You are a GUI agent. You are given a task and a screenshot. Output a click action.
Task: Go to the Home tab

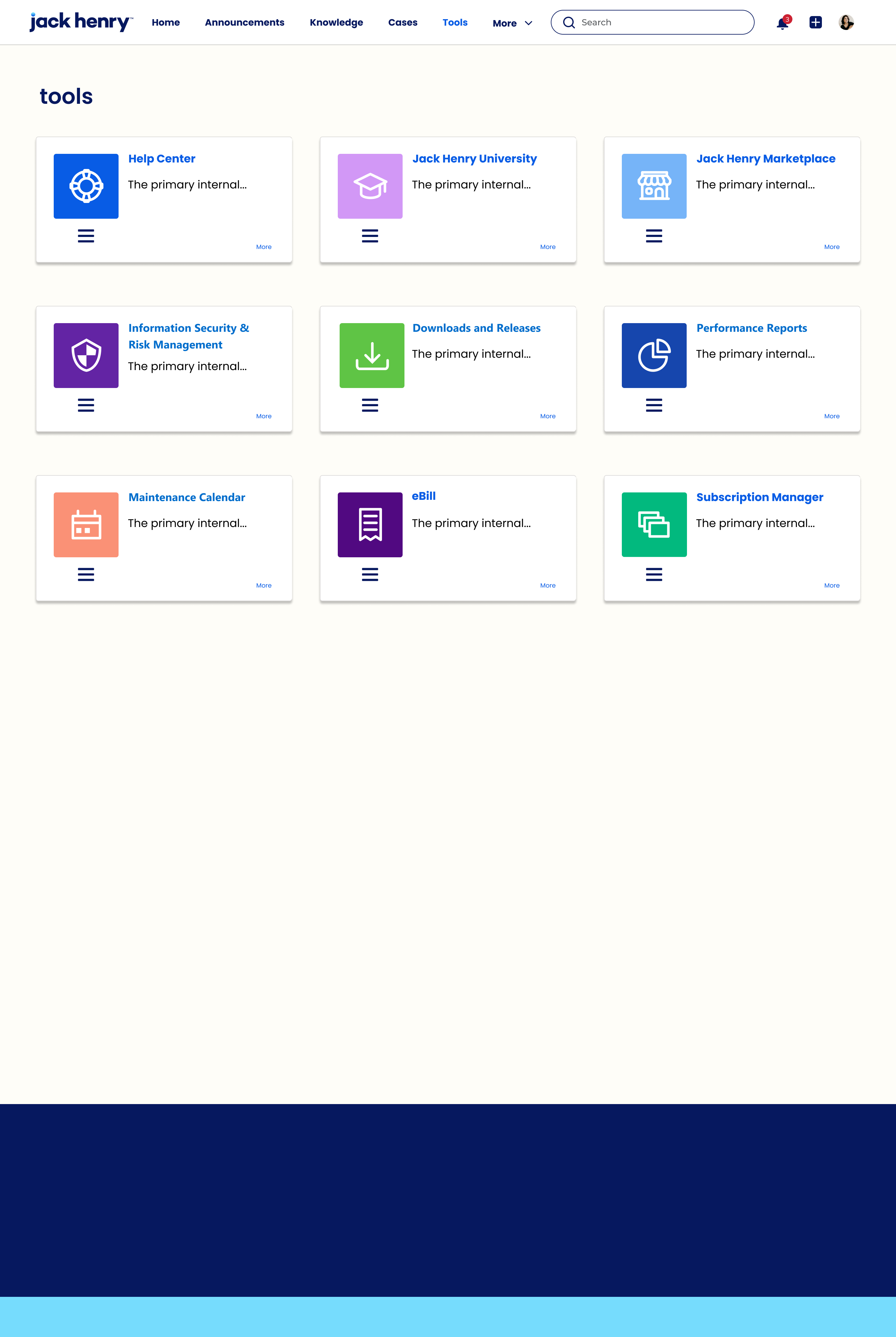[166, 22]
